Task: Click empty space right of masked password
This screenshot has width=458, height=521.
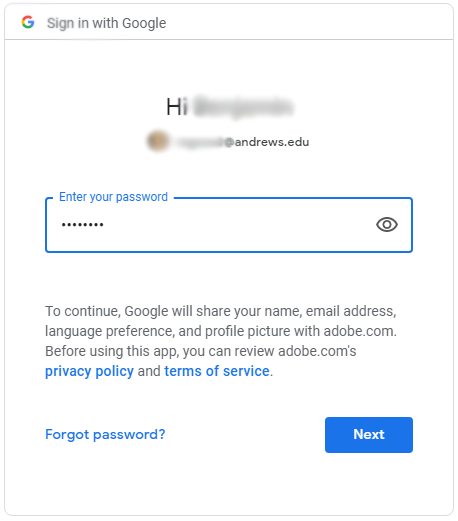Action: click(237, 225)
